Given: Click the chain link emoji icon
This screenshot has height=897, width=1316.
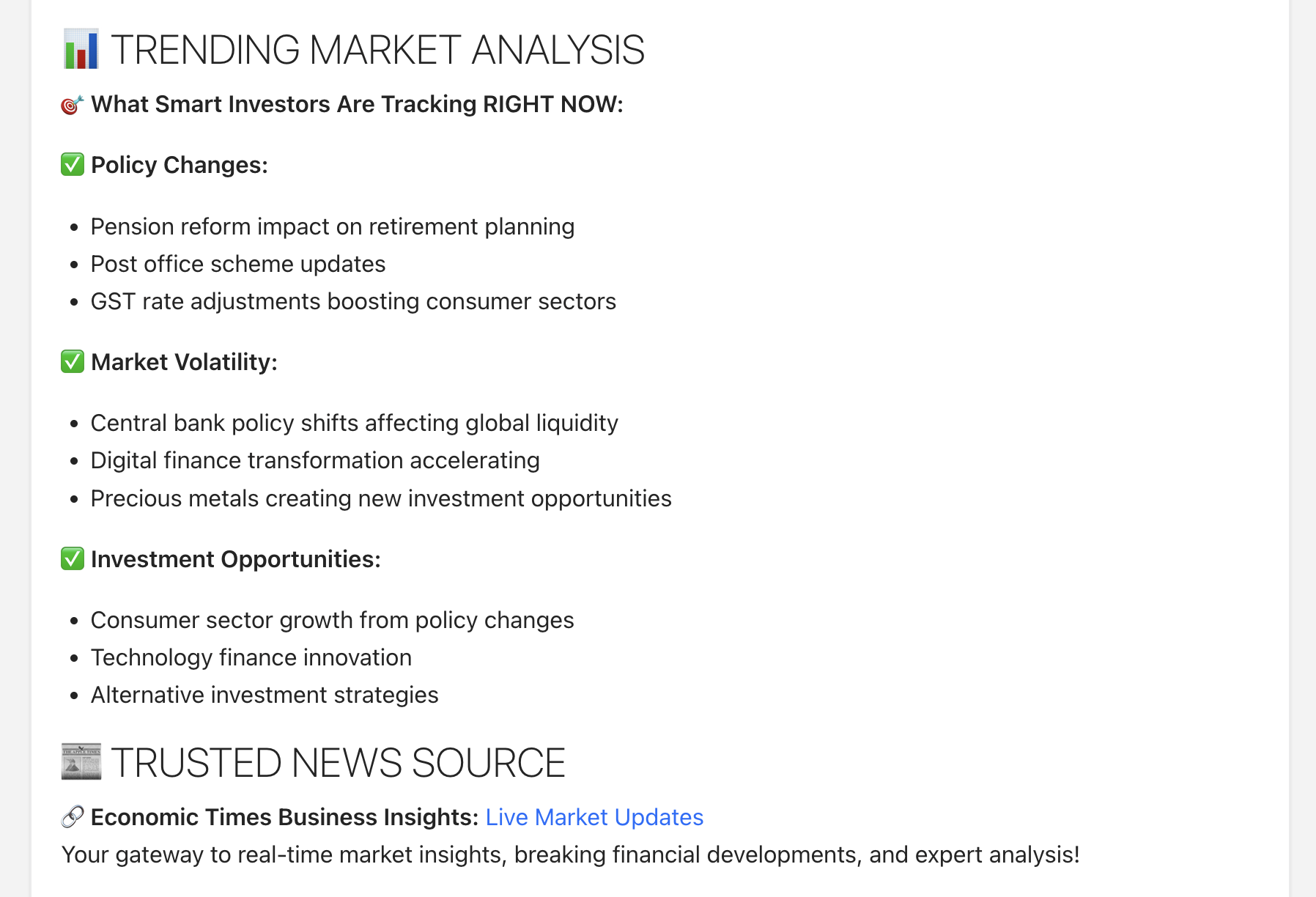Looking at the screenshot, I should [x=73, y=817].
